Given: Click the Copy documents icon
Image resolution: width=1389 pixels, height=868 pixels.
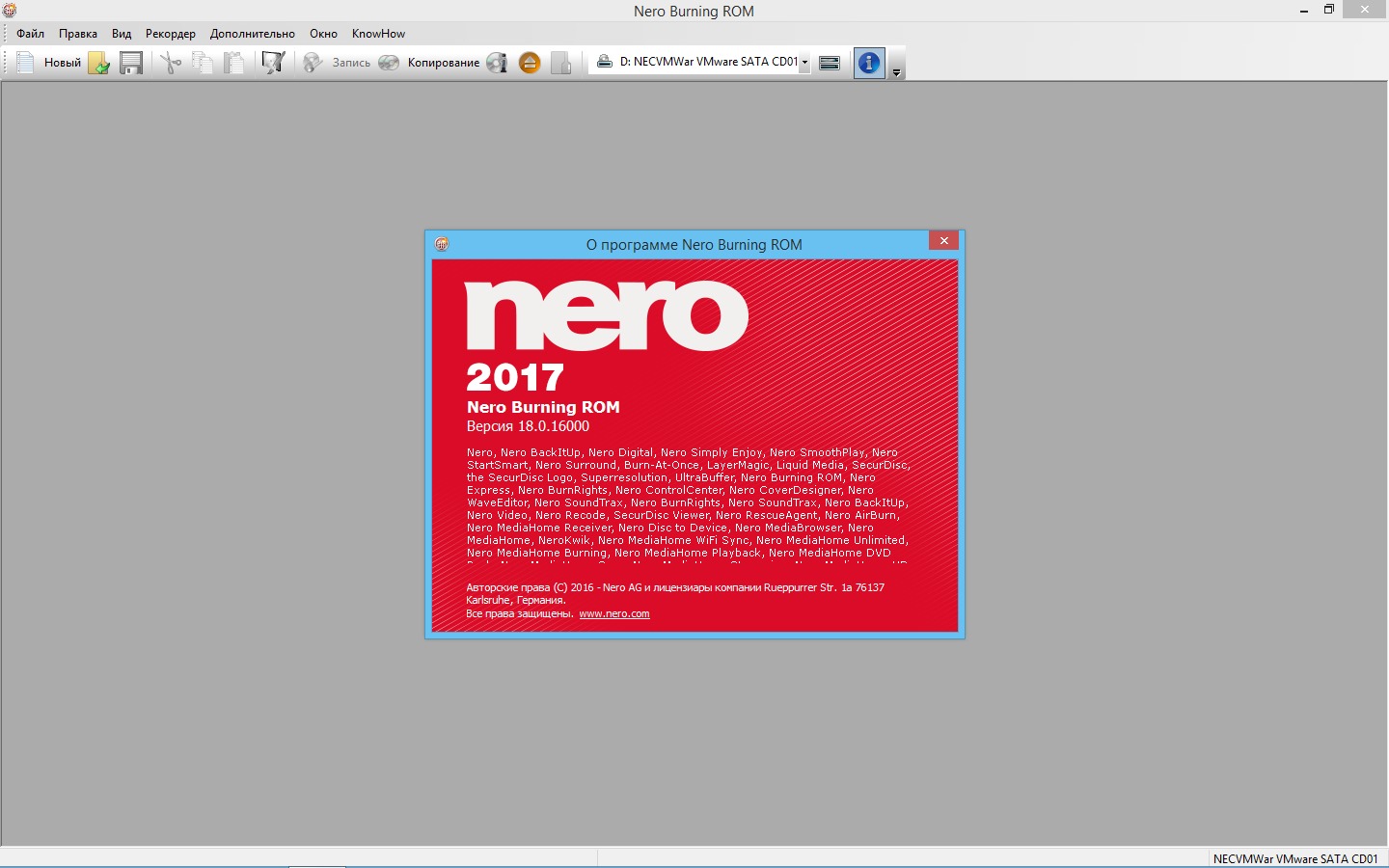Looking at the screenshot, I should [x=203, y=63].
